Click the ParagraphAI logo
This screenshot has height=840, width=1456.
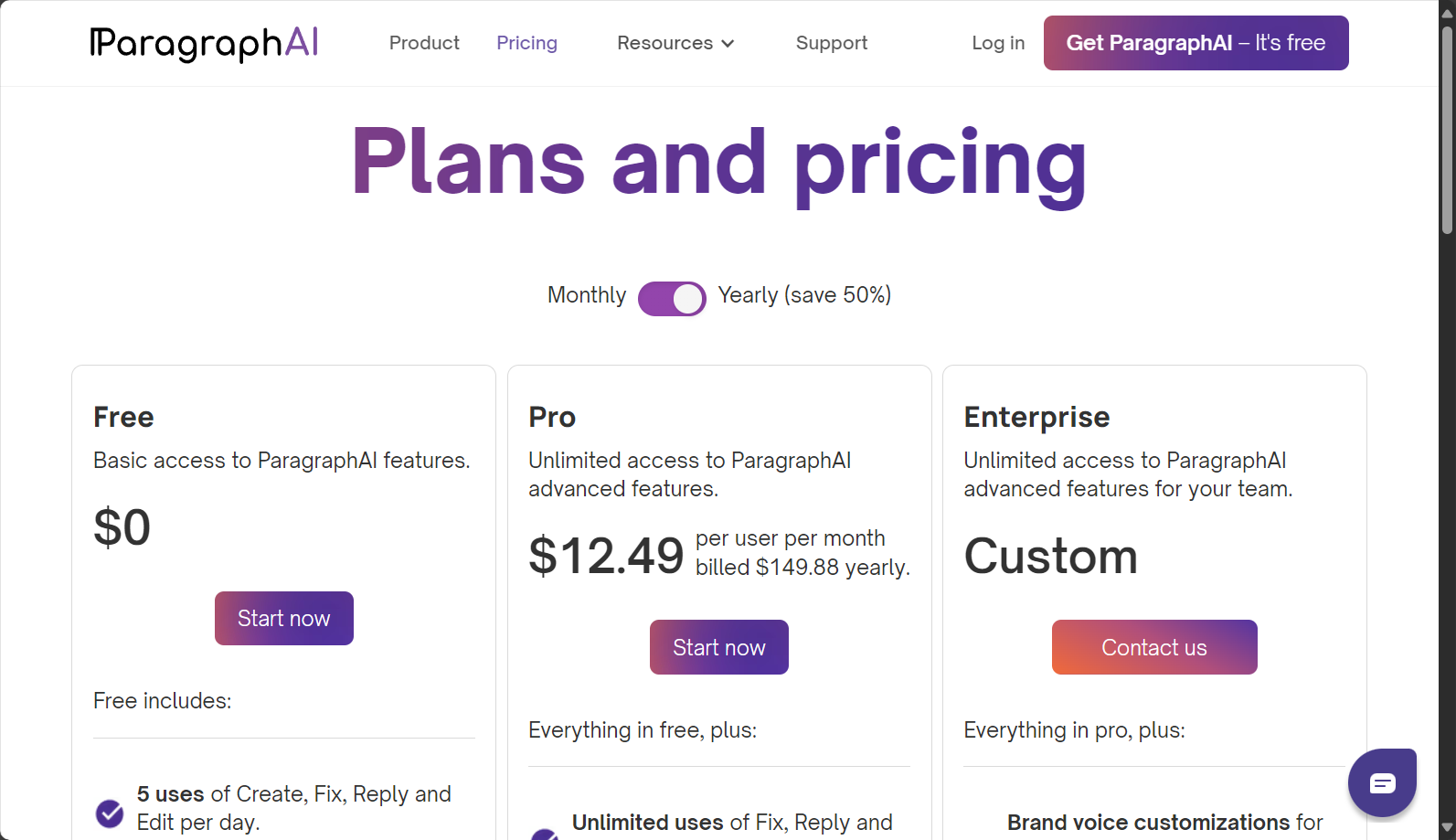click(x=204, y=43)
